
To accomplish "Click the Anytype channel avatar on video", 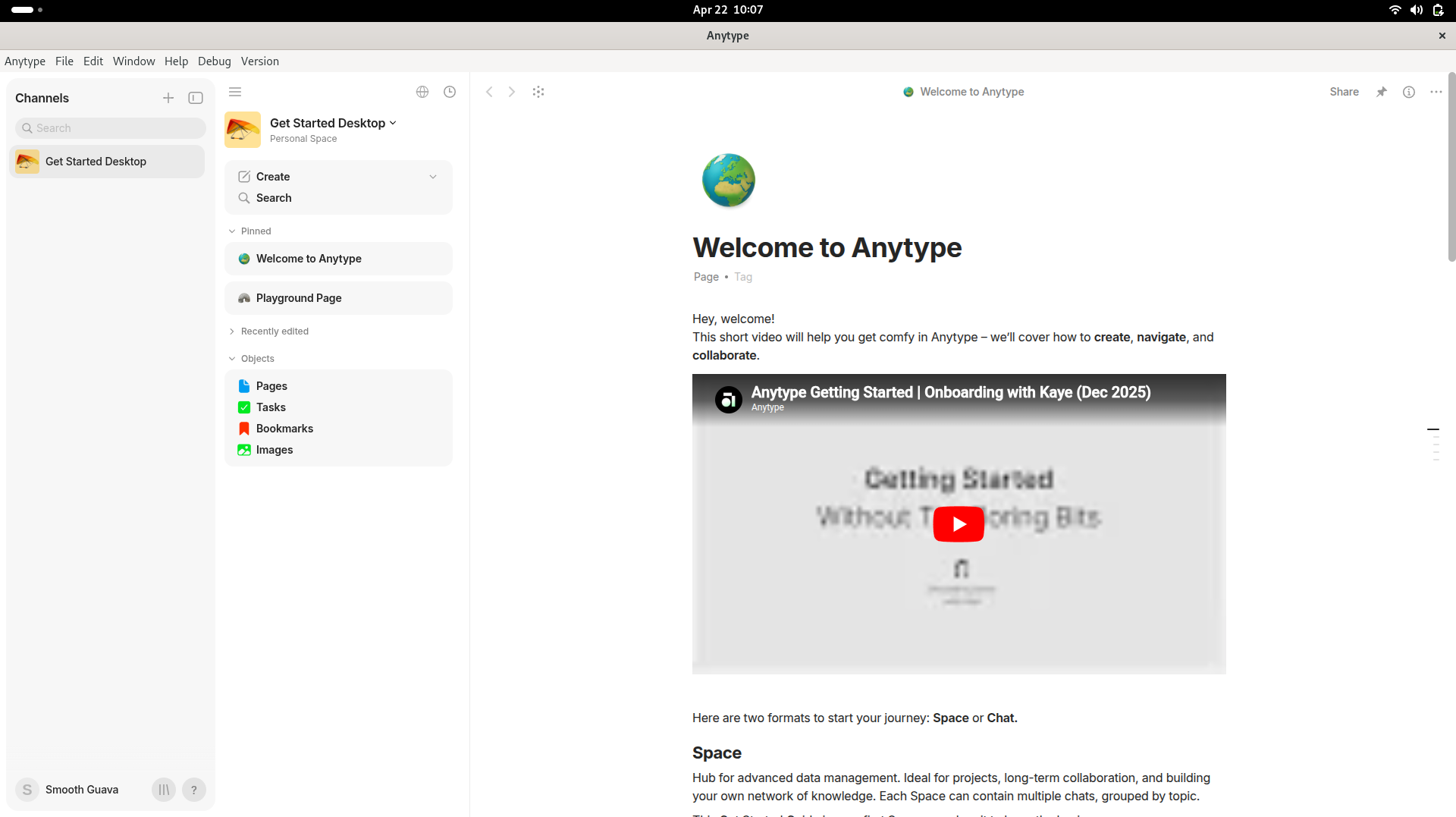I will 729,400.
